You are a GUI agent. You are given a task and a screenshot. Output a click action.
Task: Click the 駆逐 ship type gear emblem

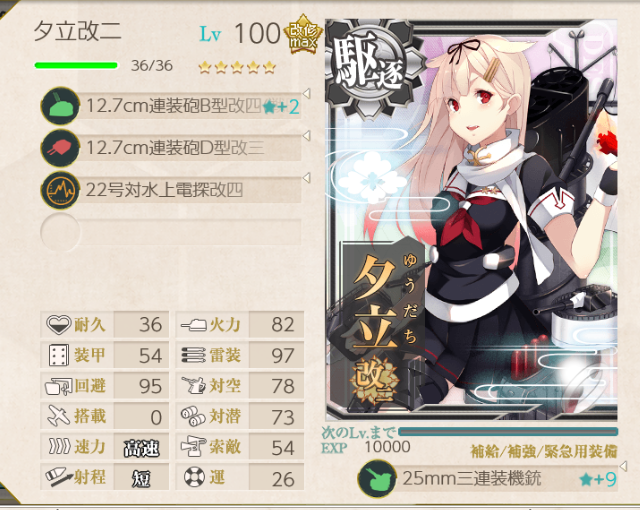pos(369,67)
